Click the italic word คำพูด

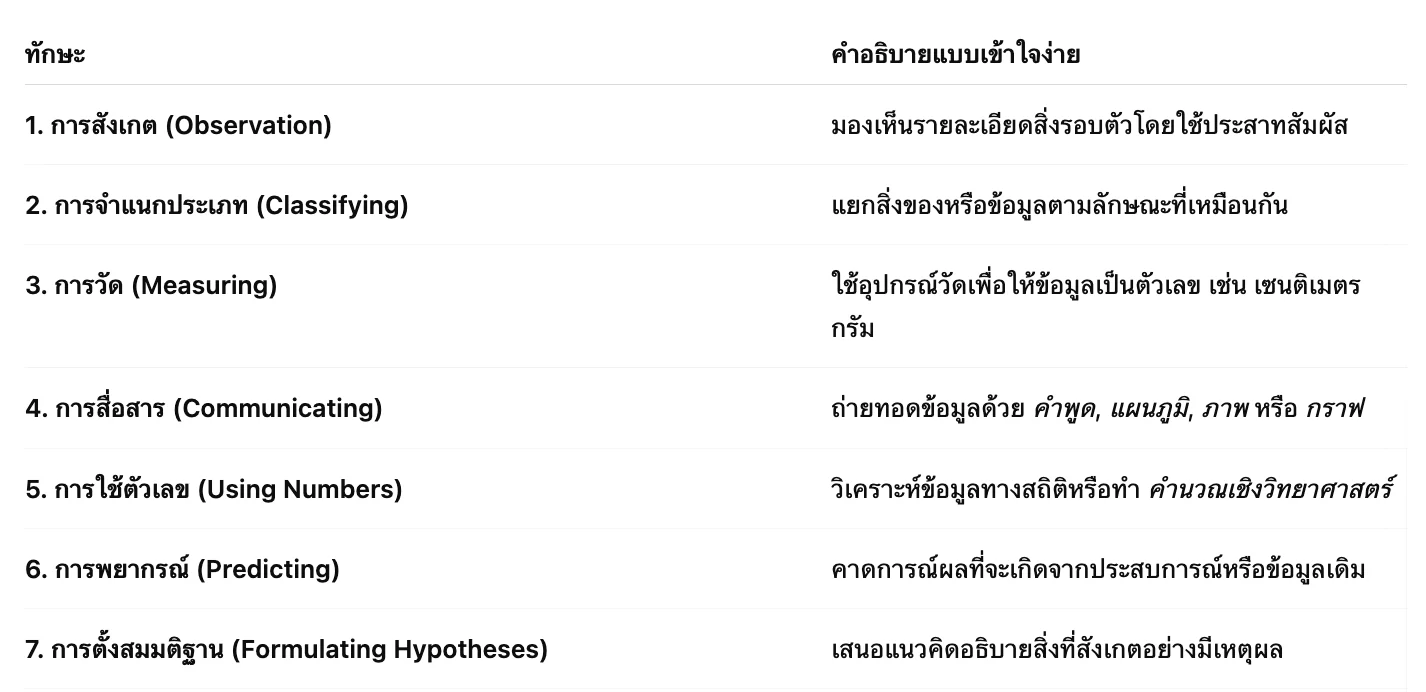1063,408
